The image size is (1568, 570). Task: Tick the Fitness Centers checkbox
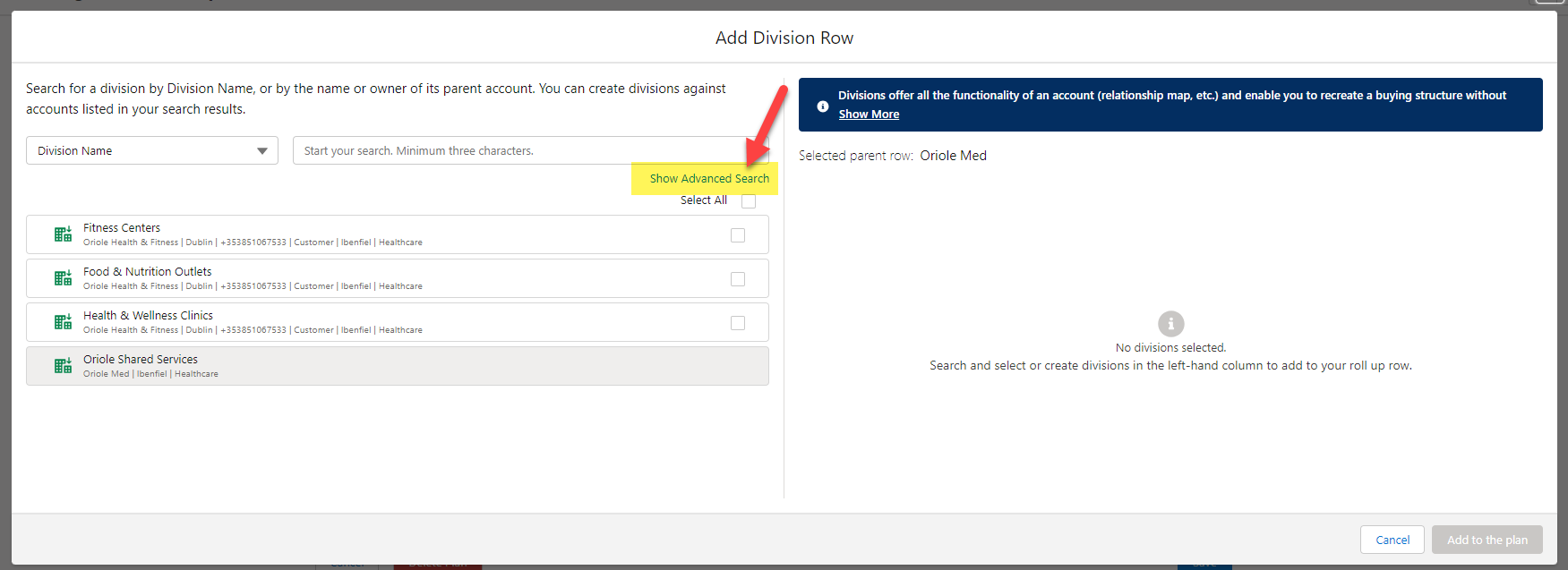click(x=738, y=235)
